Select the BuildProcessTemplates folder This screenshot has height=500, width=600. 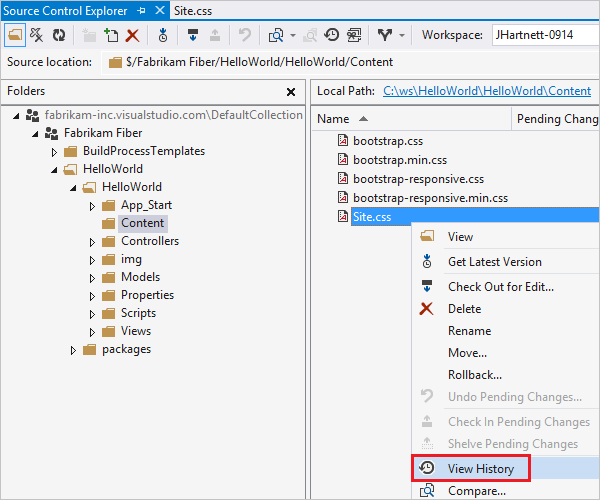pyautogui.click(x=144, y=151)
